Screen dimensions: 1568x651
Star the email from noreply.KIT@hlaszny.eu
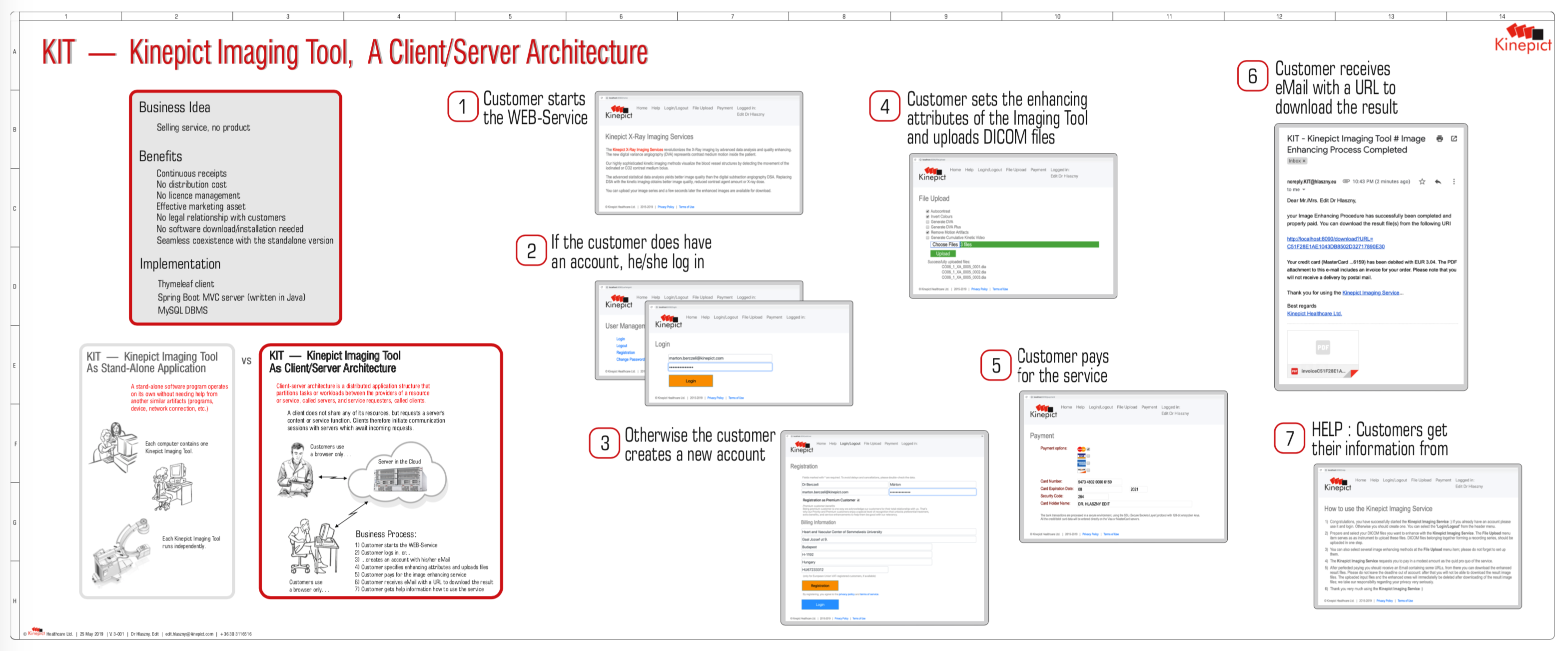[x=1423, y=181]
